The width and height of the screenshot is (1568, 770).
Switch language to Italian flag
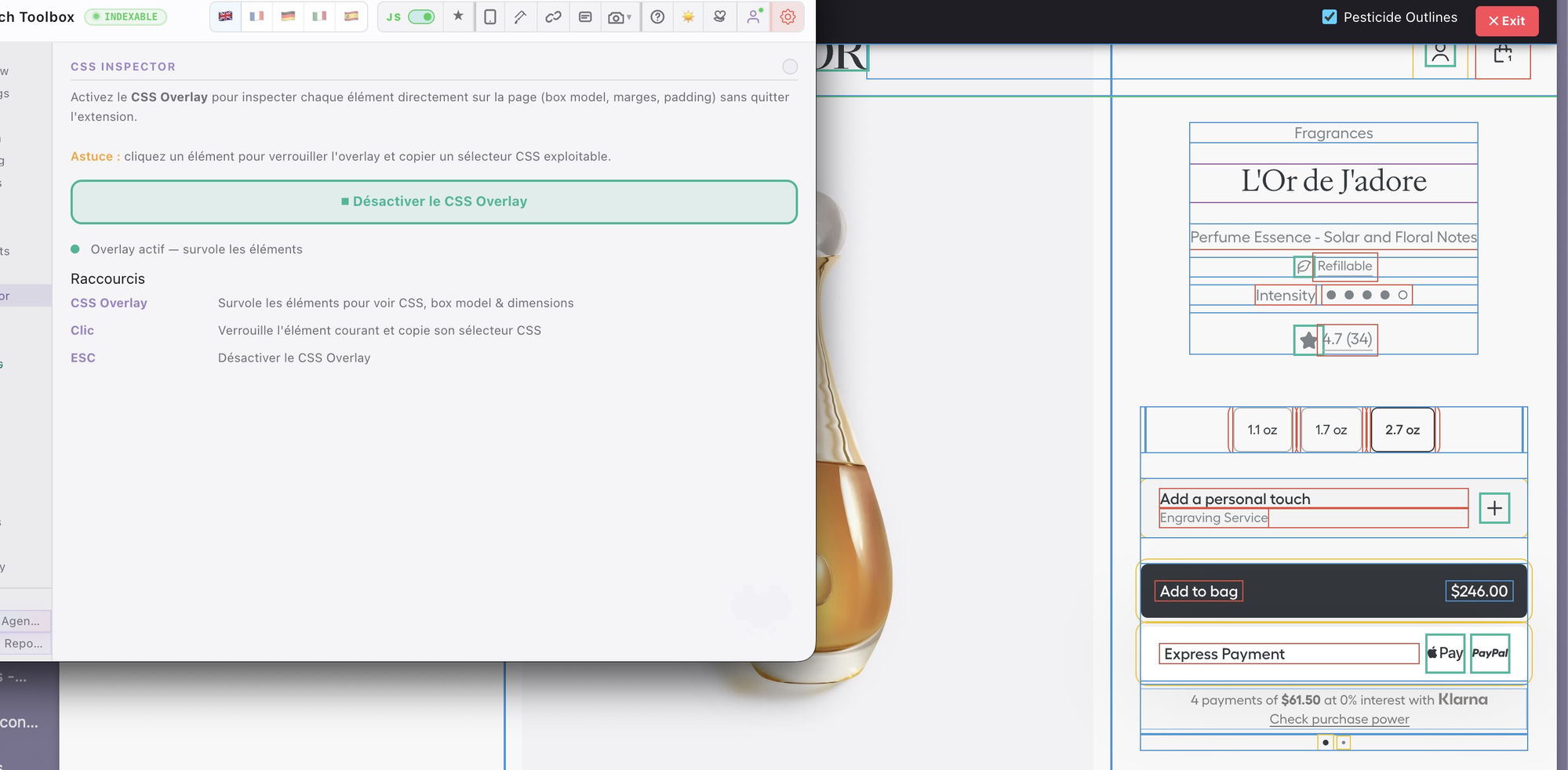319,16
